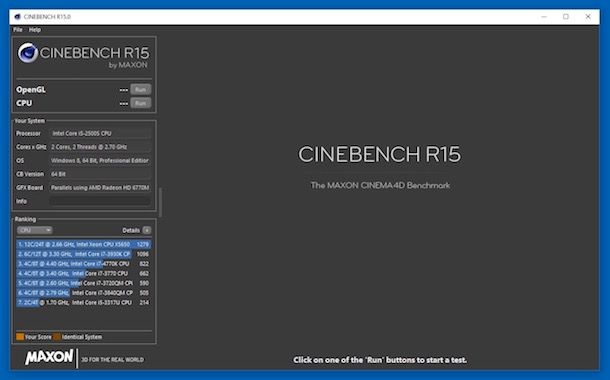Click the GFX Board field with AMD Radeon
The height and width of the screenshot is (380, 610).
pos(100,188)
